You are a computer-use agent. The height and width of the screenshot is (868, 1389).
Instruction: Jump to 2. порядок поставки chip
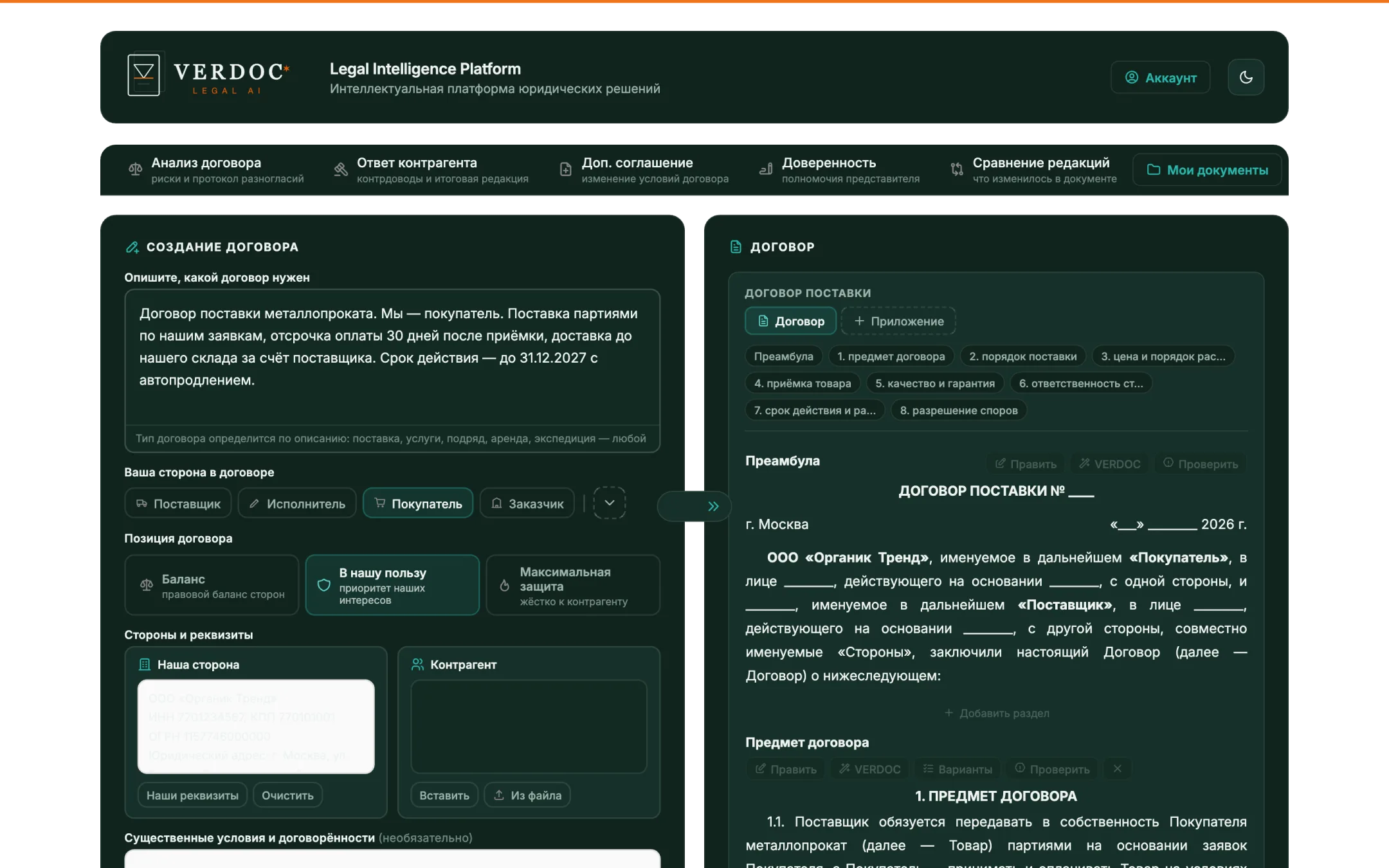coord(1022,356)
